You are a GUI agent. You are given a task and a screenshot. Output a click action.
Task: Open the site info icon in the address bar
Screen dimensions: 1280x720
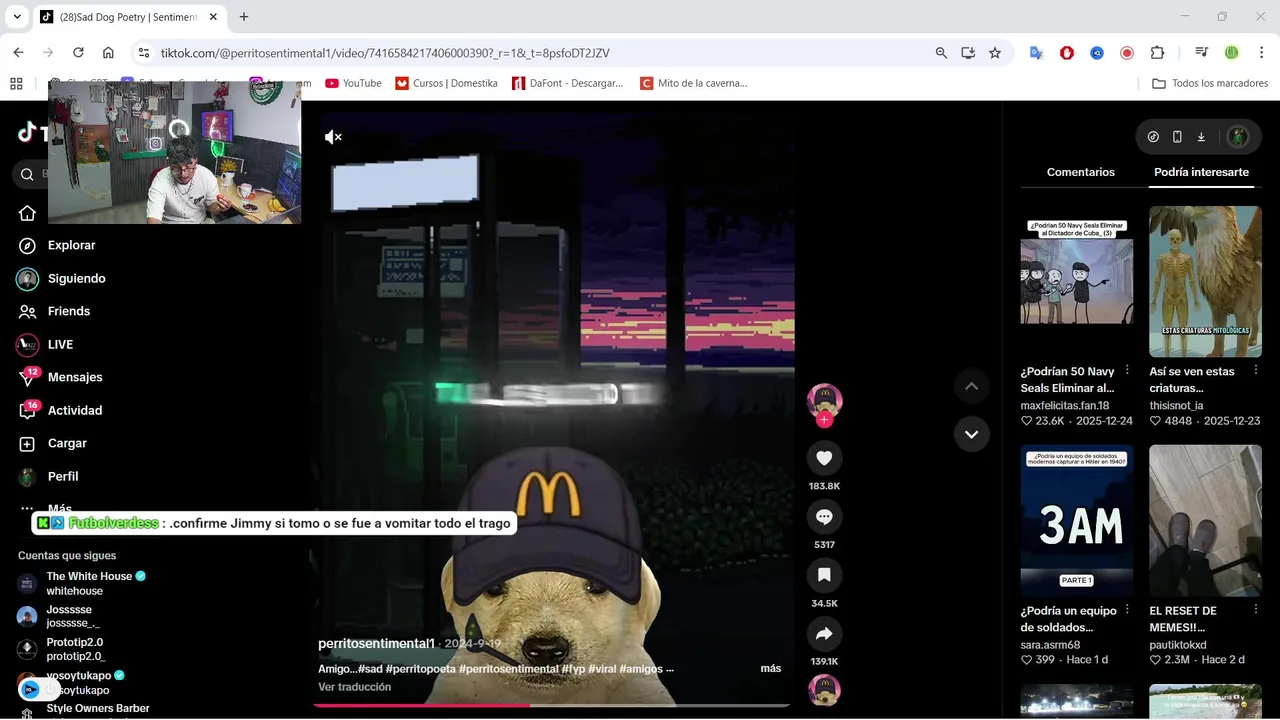click(x=144, y=53)
